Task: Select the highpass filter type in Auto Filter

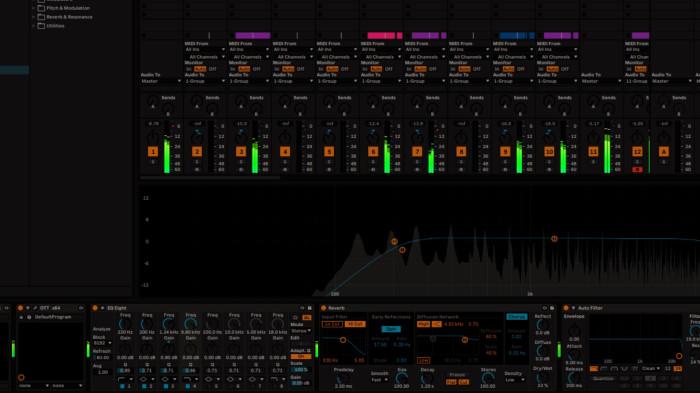Action: point(604,369)
